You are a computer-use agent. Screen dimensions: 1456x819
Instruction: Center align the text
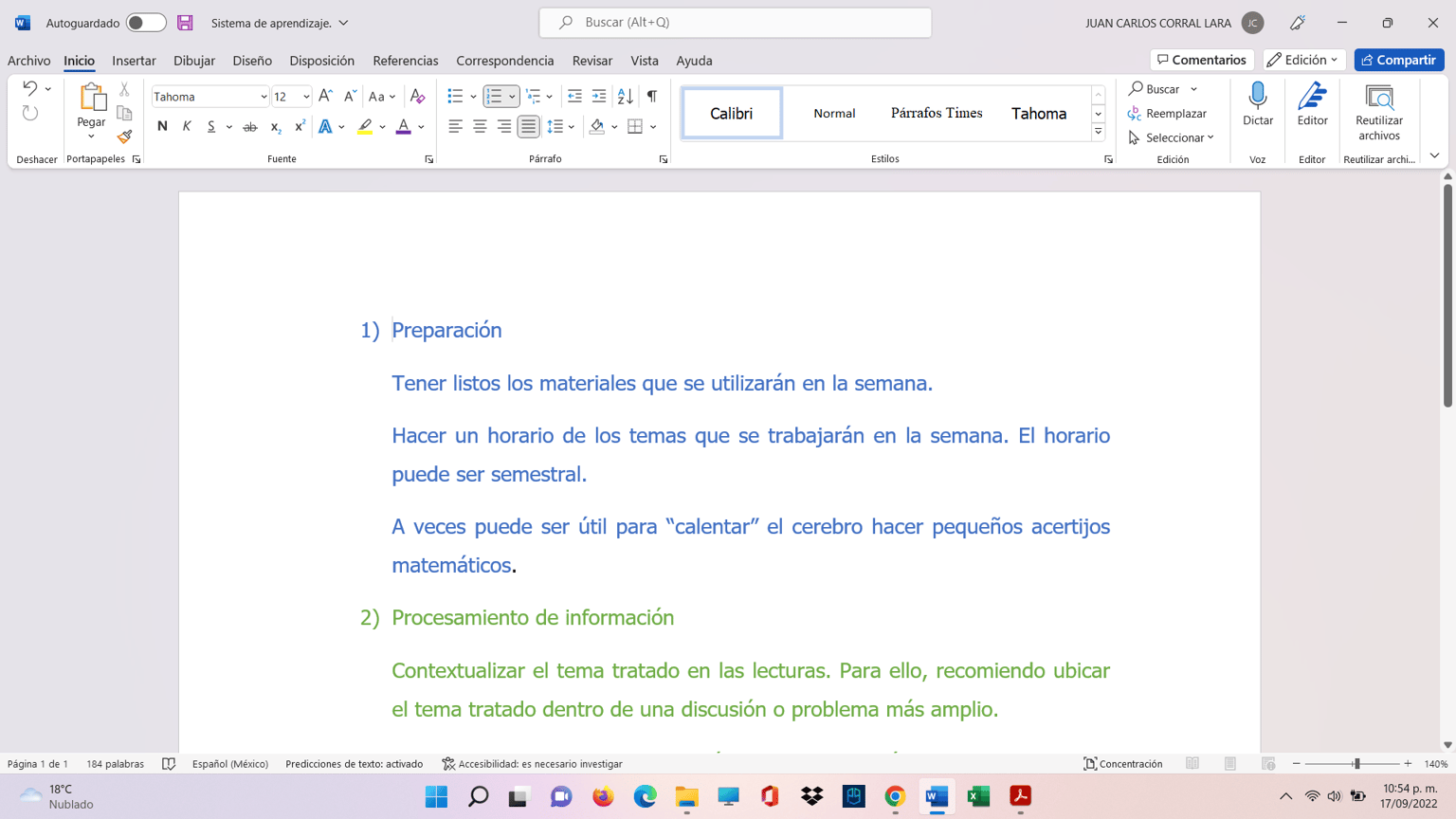pos(480,126)
